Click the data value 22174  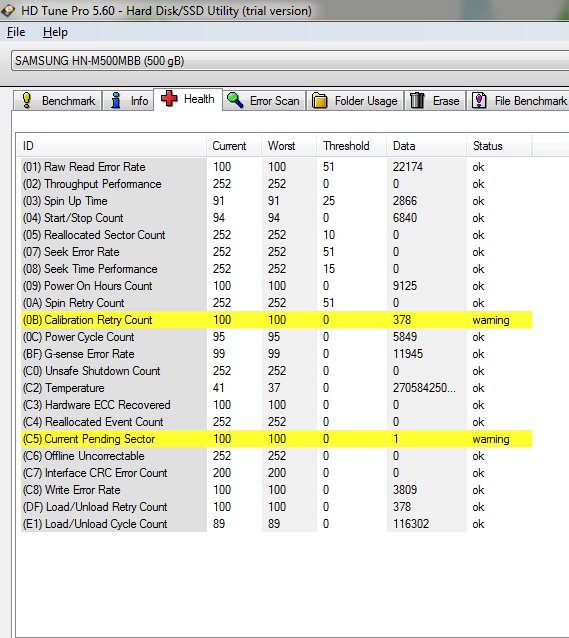point(408,167)
